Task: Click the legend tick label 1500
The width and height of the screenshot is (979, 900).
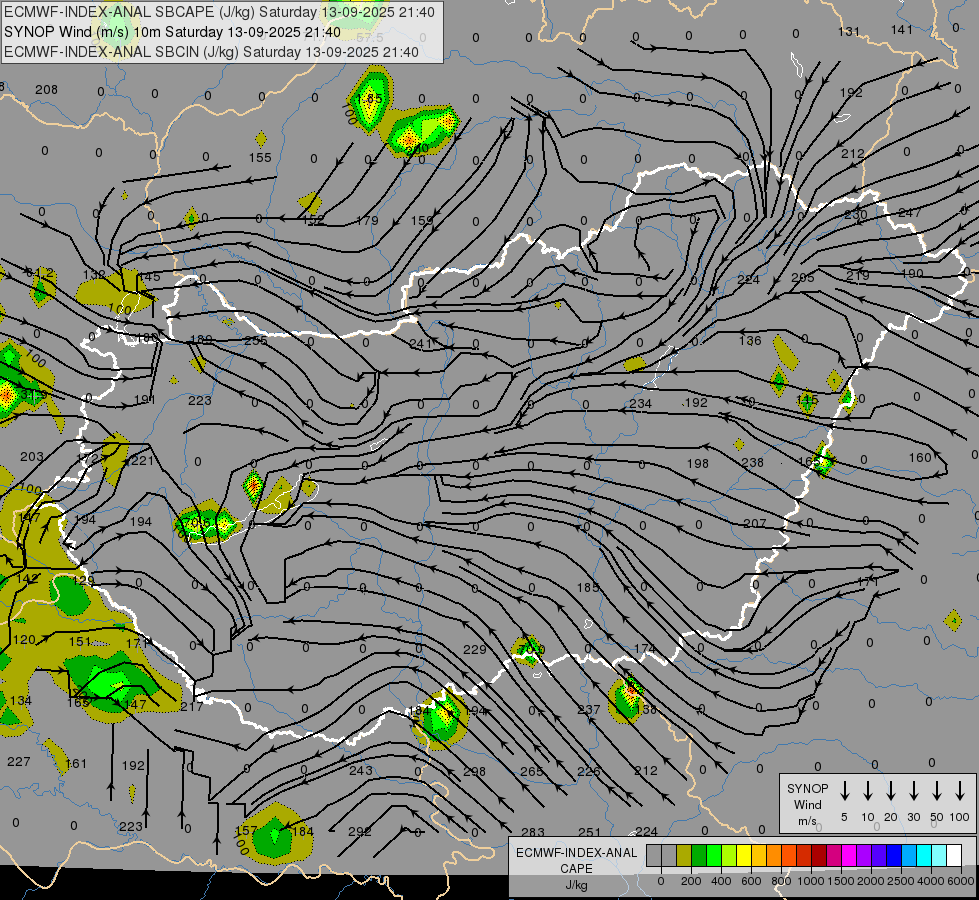Action: (x=840, y=881)
